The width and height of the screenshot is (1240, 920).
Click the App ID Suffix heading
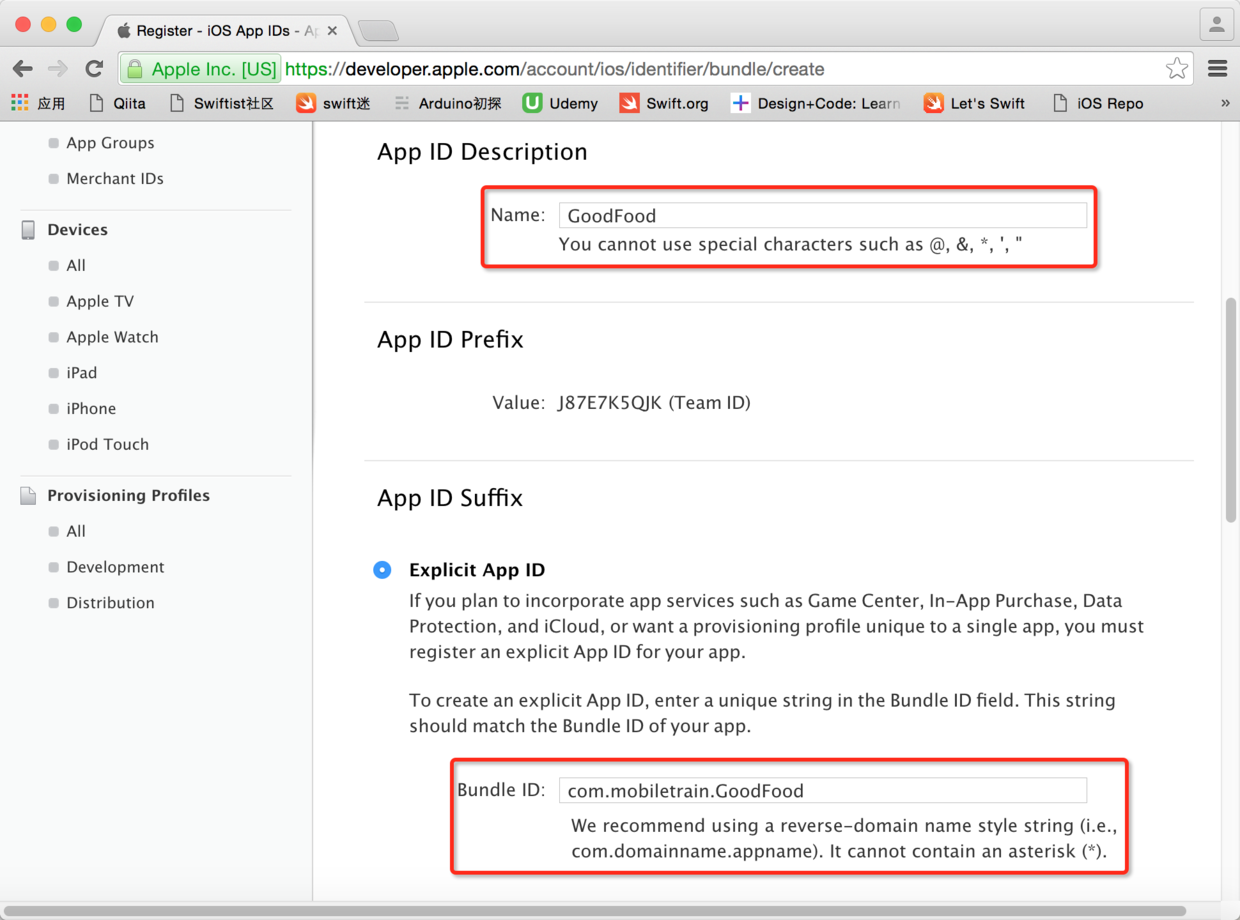[450, 498]
